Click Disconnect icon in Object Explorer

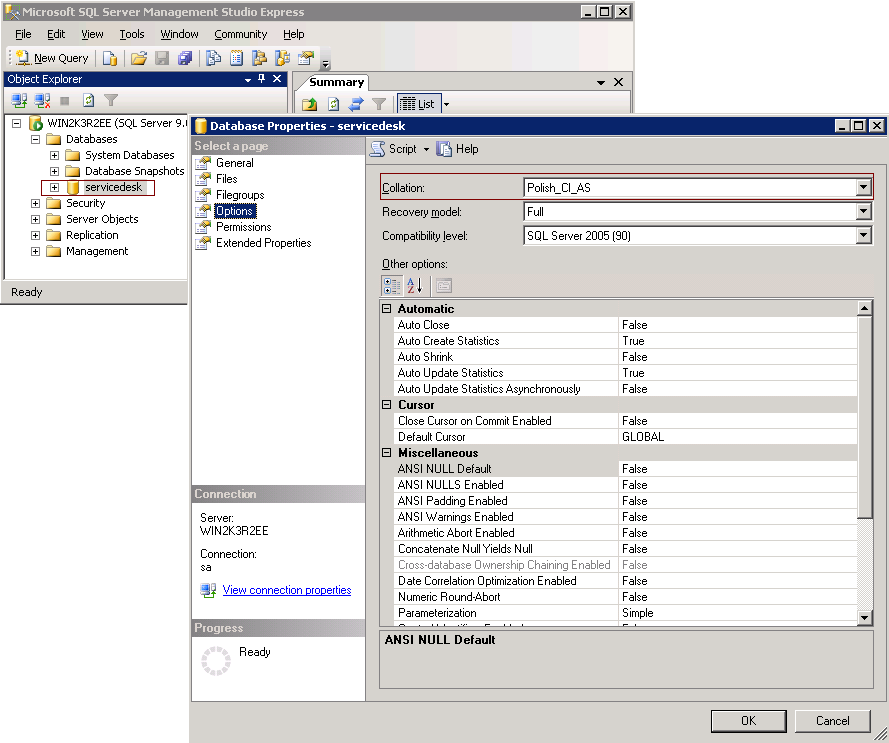[43, 101]
